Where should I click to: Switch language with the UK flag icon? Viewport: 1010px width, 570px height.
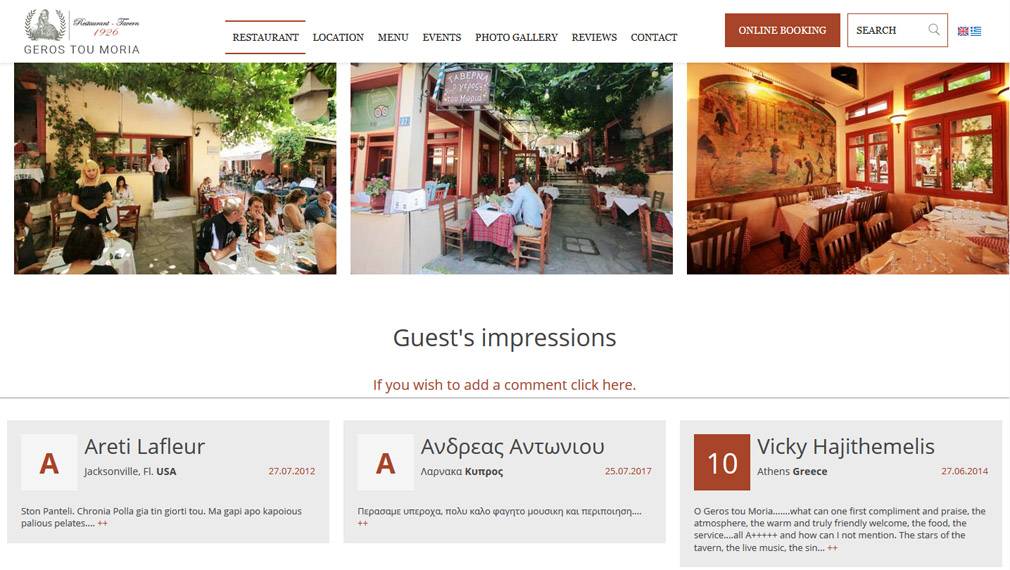(x=963, y=31)
